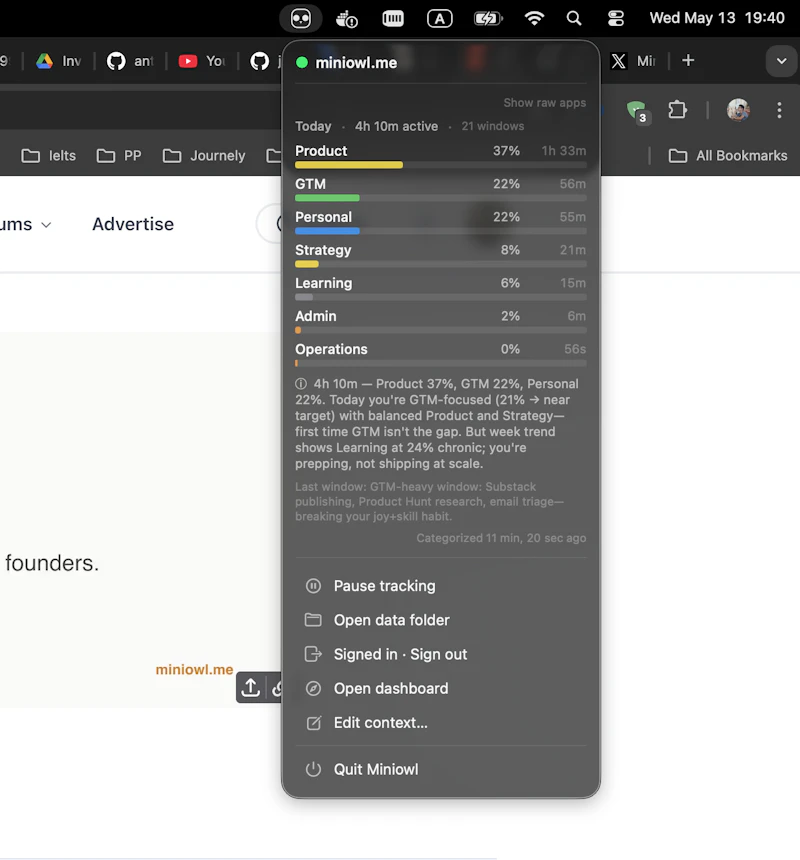Click the 21 windows label
Image resolution: width=800 pixels, height=860 pixels.
tap(492, 127)
